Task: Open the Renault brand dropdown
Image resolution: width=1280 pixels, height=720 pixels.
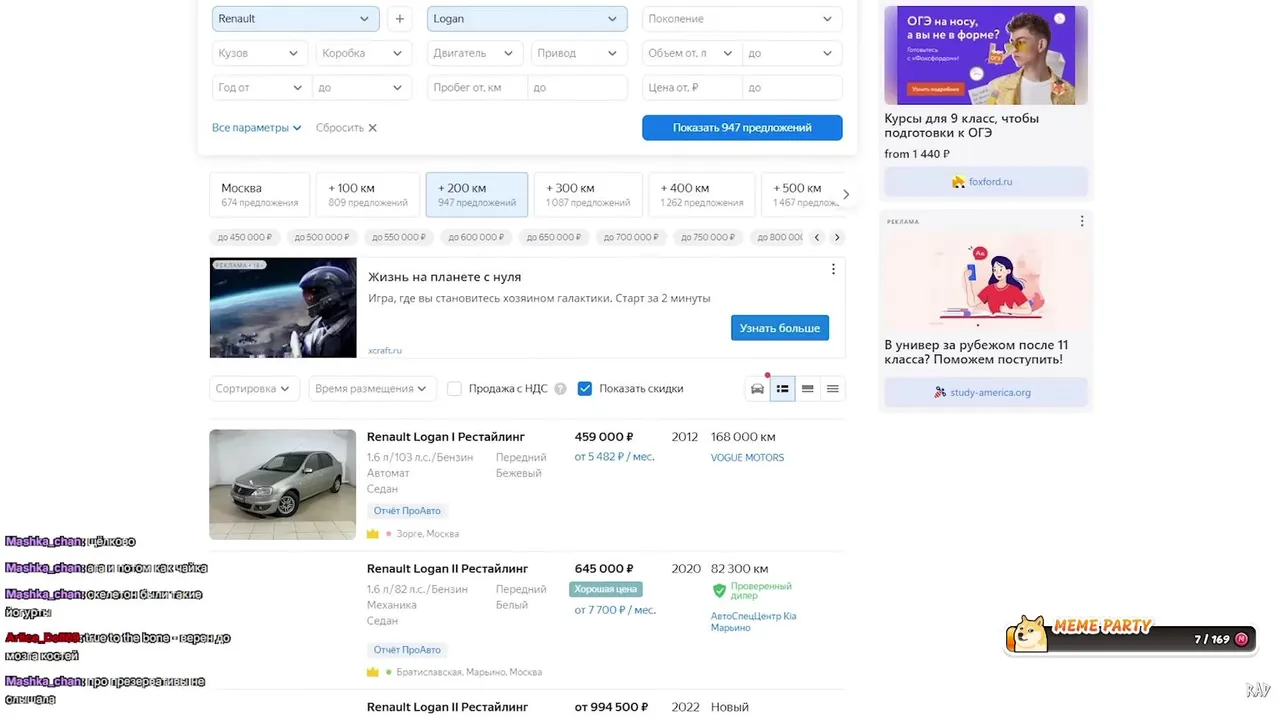Action: pos(295,19)
